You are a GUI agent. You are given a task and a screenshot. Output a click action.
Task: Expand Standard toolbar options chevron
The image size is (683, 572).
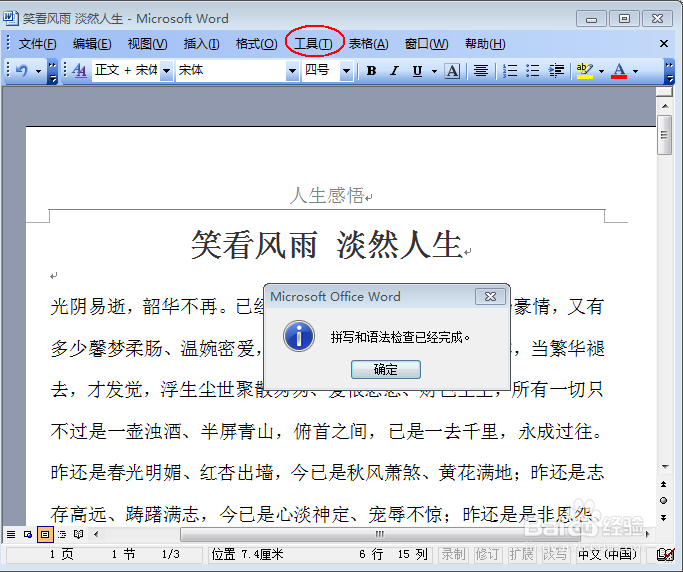[x=52, y=71]
